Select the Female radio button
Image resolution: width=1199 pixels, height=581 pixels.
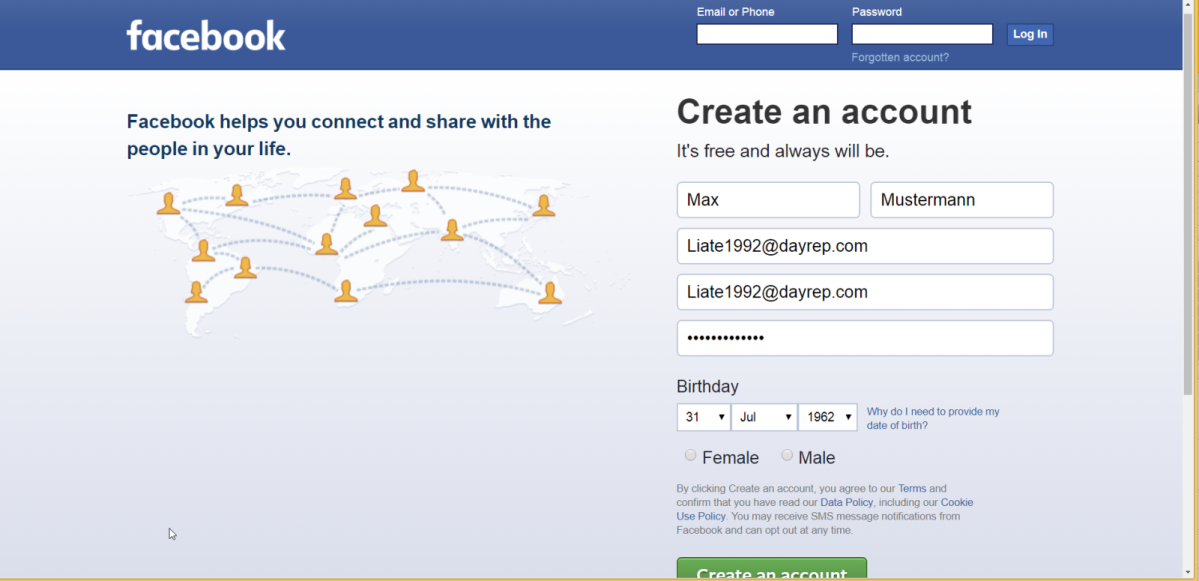[690, 456]
